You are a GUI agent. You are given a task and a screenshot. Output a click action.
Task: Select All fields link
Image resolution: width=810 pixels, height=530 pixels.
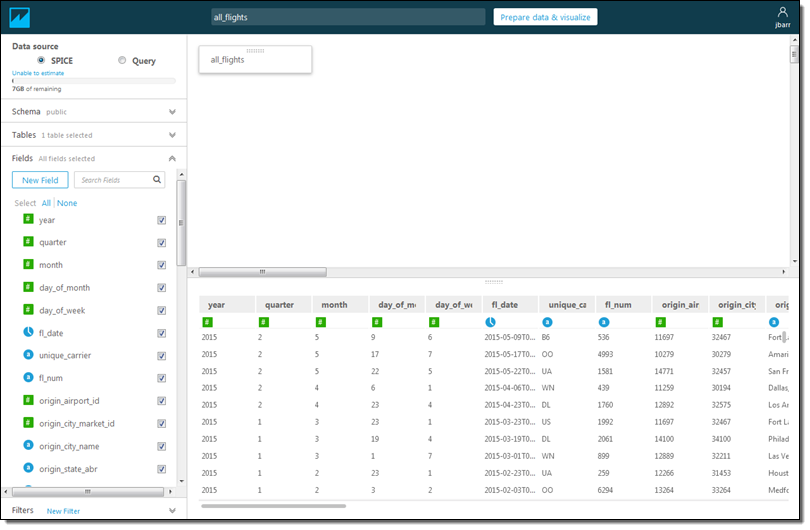coord(46,203)
